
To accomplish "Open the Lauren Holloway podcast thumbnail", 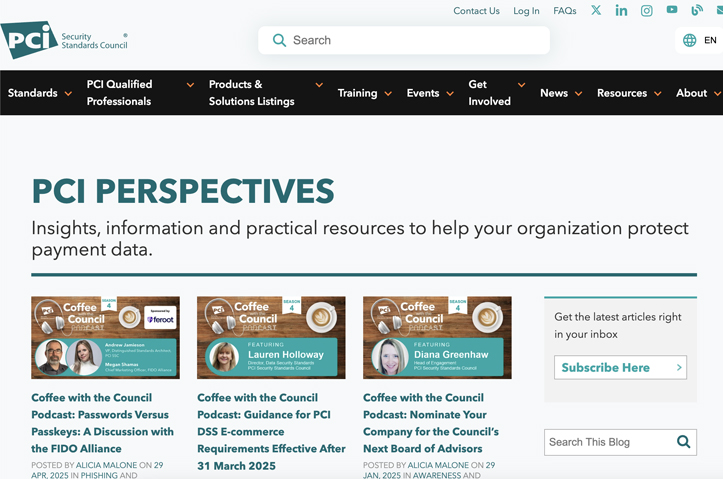I will pyautogui.click(x=271, y=337).
